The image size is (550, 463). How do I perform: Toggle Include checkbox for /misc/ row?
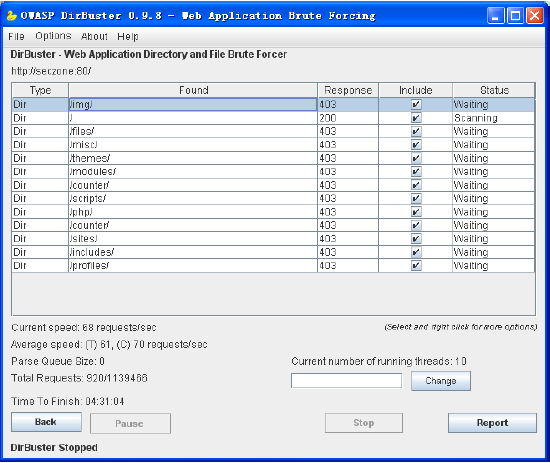click(x=416, y=145)
